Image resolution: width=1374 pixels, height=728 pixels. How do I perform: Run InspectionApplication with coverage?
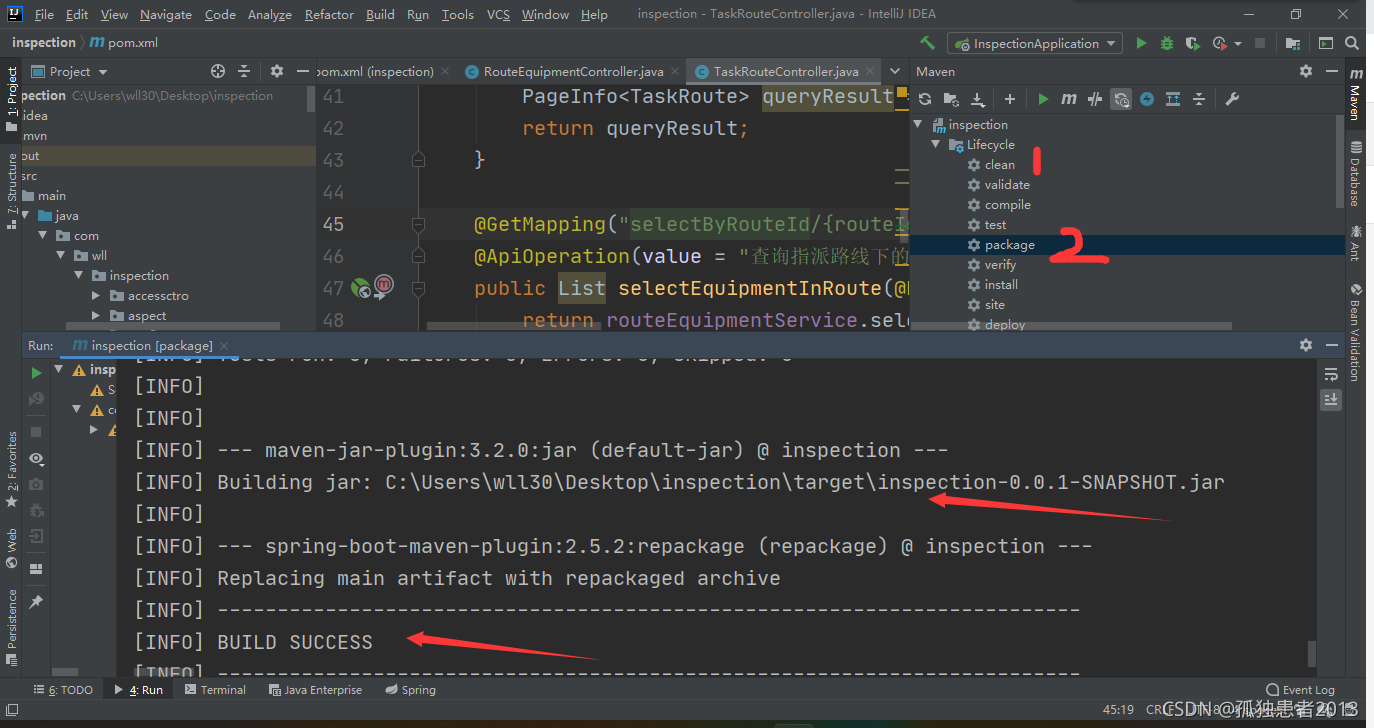[x=1192, y=43]
